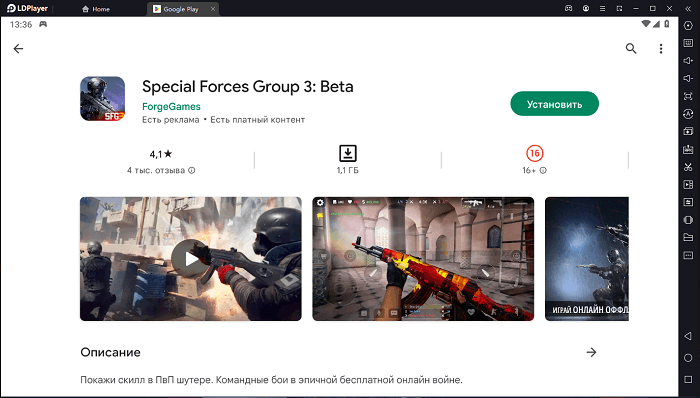700x398 pixels.
Task: Play the game trailer video
Action: click(191, 259)
